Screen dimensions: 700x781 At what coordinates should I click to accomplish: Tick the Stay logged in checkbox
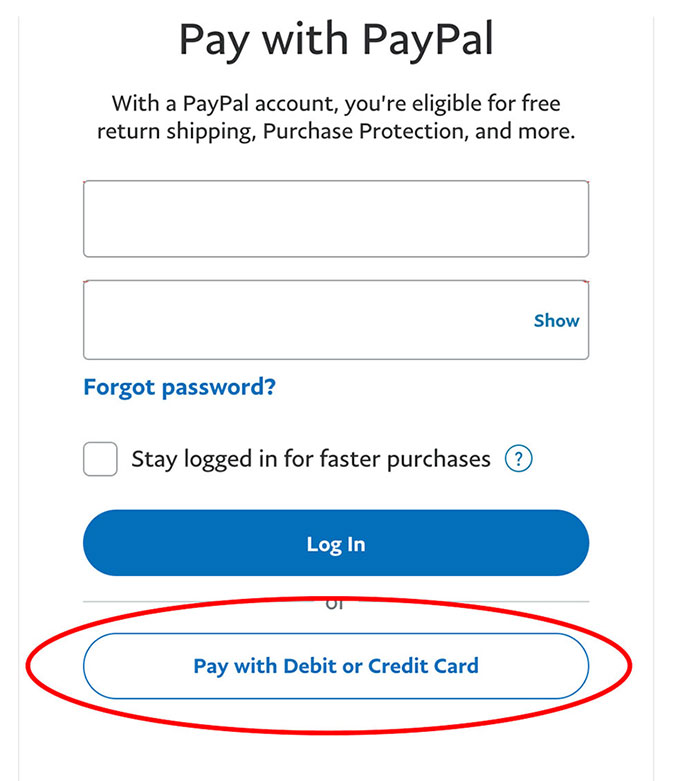coord(100,460)
